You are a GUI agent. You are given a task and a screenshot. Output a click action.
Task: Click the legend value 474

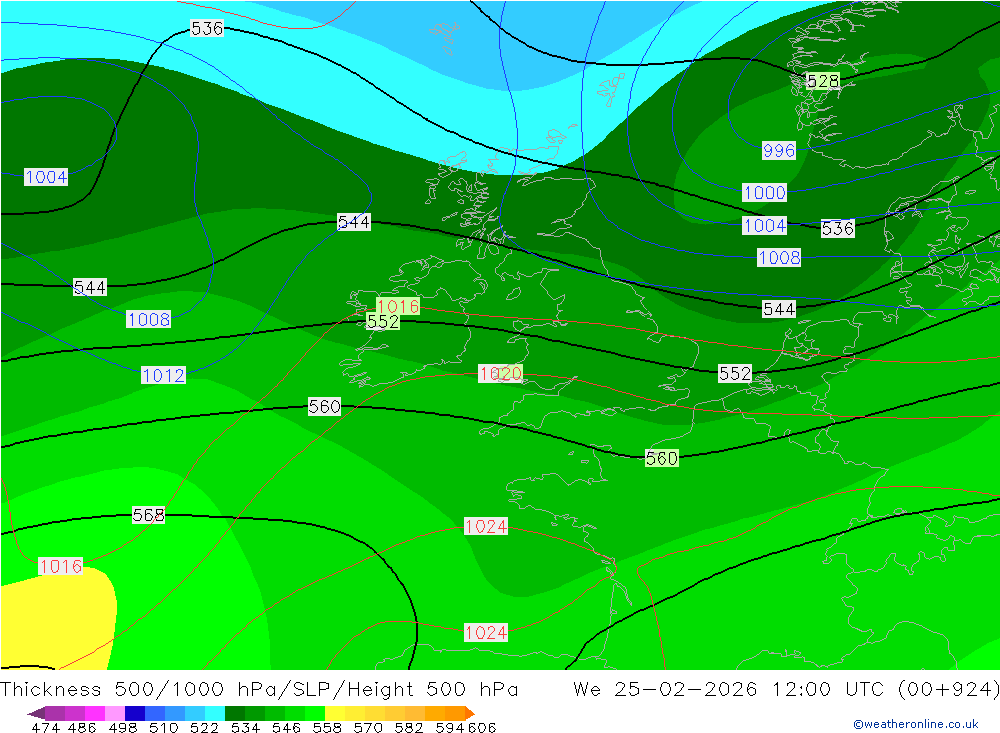[45, 727]
